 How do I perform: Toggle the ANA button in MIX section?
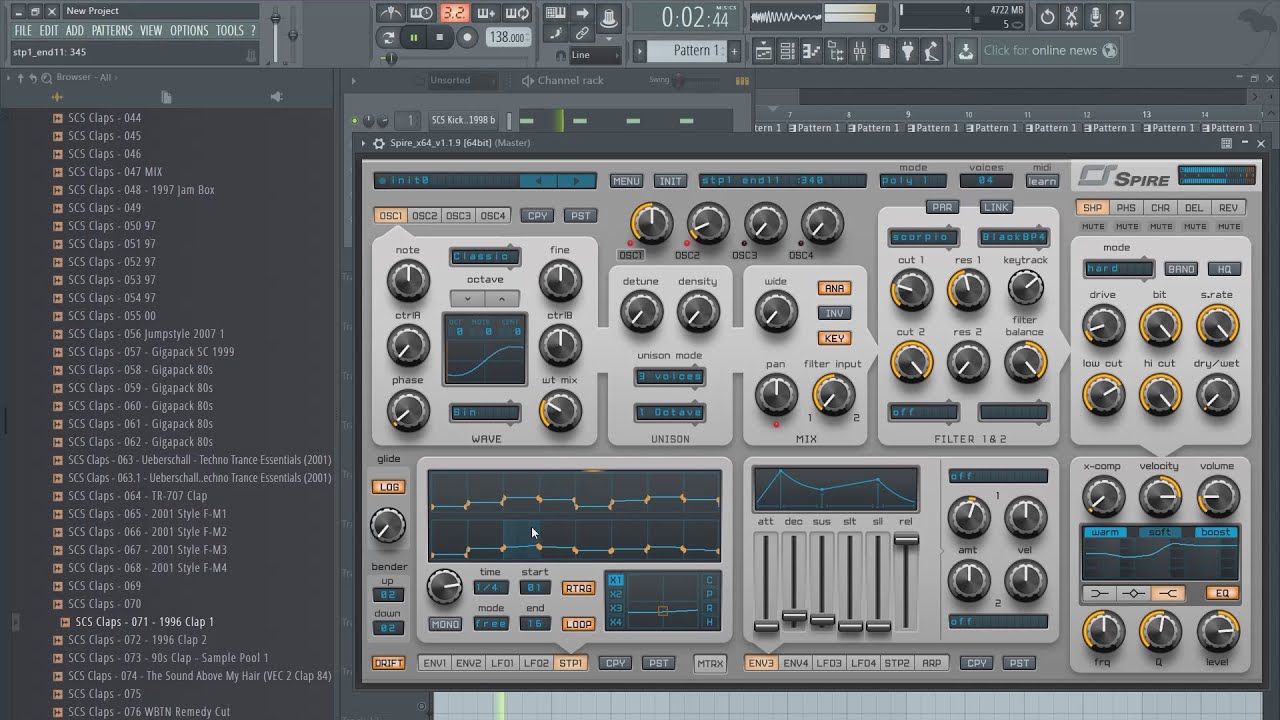click(834, 288)
